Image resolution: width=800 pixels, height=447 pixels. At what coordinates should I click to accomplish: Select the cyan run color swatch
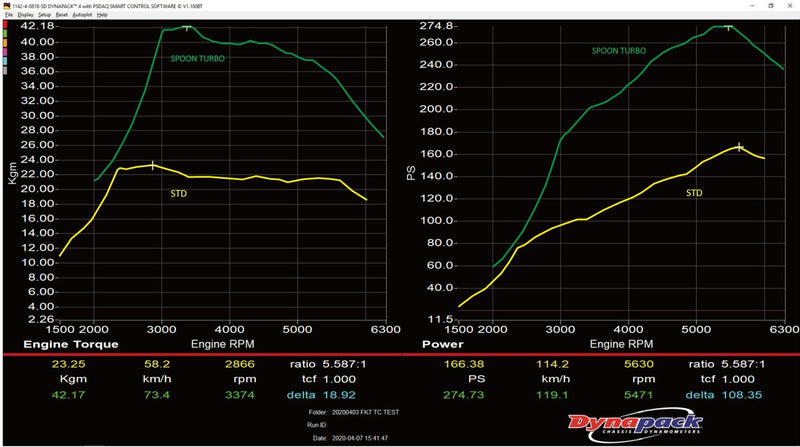3,62
